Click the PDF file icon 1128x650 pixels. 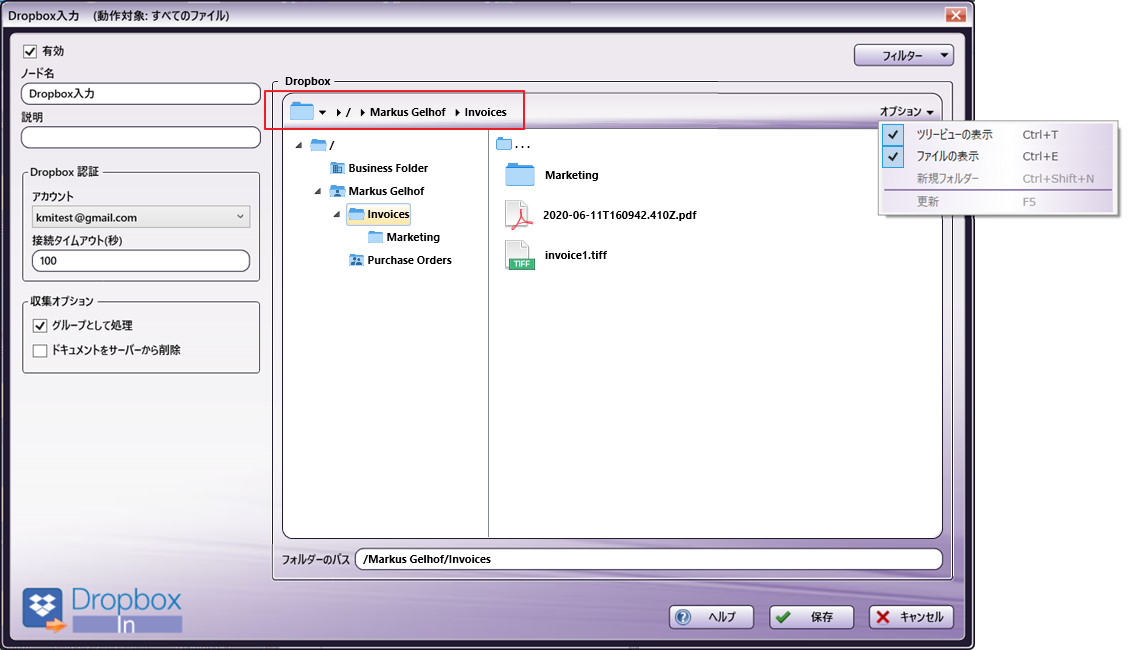coord(519,215)
